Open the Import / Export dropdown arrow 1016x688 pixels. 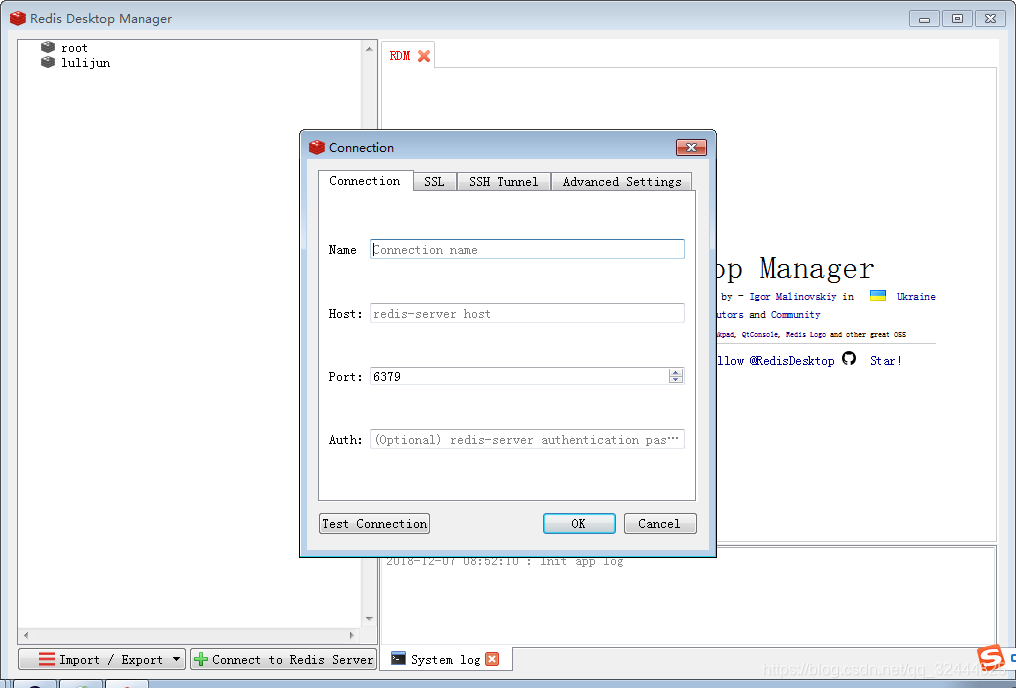coord(176,659)
